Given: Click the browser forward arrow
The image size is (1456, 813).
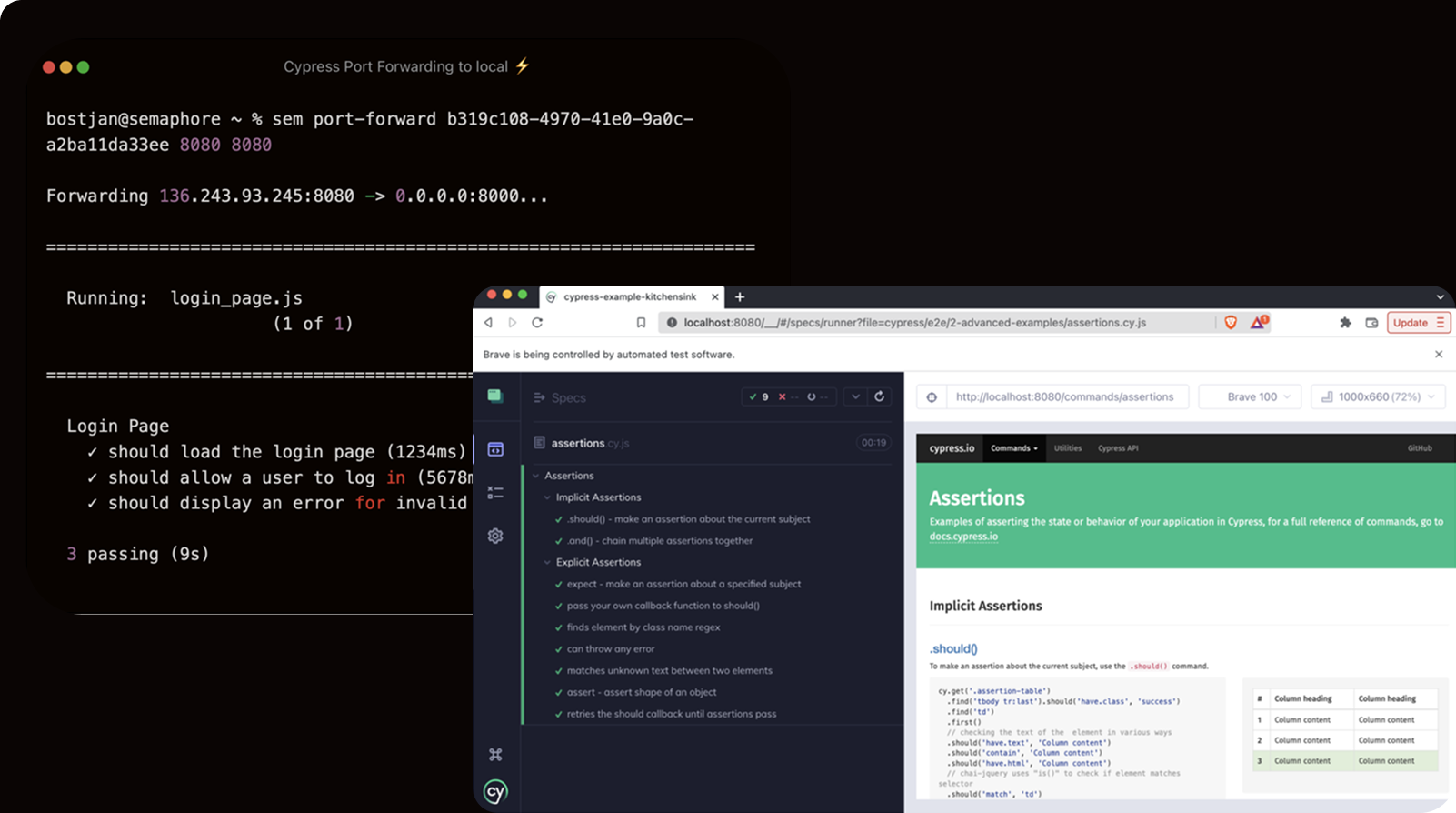Looking at the screenshot, I should pyautogui.click(x=513, y=323).
